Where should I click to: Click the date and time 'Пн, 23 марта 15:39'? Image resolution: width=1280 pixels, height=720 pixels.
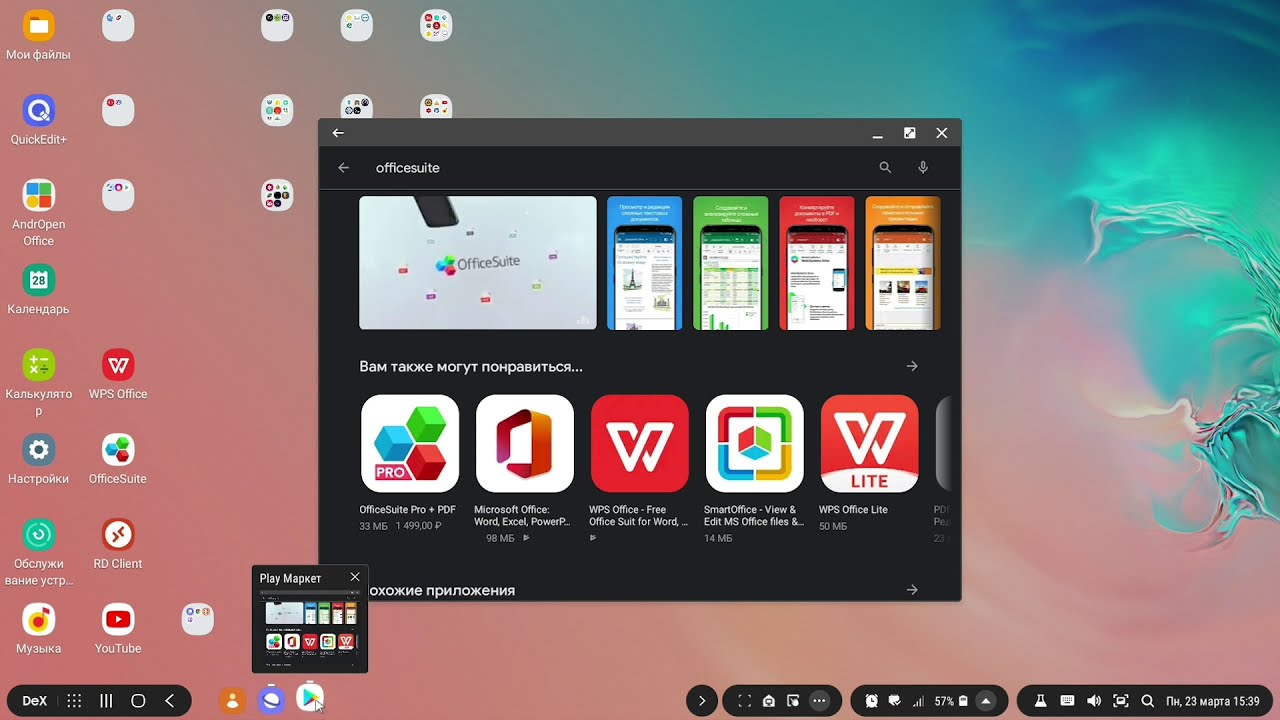click(x=1213, y=701)
